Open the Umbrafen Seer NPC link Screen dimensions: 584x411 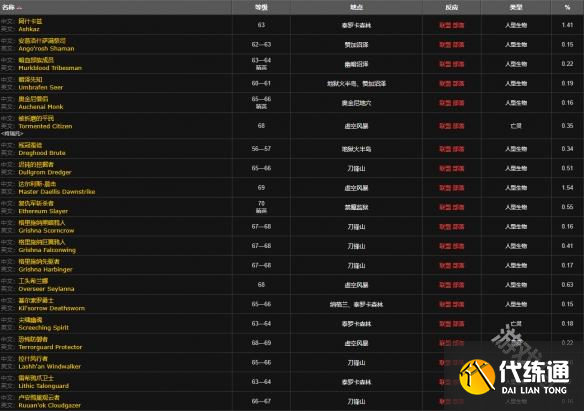(x=41, y=87)
